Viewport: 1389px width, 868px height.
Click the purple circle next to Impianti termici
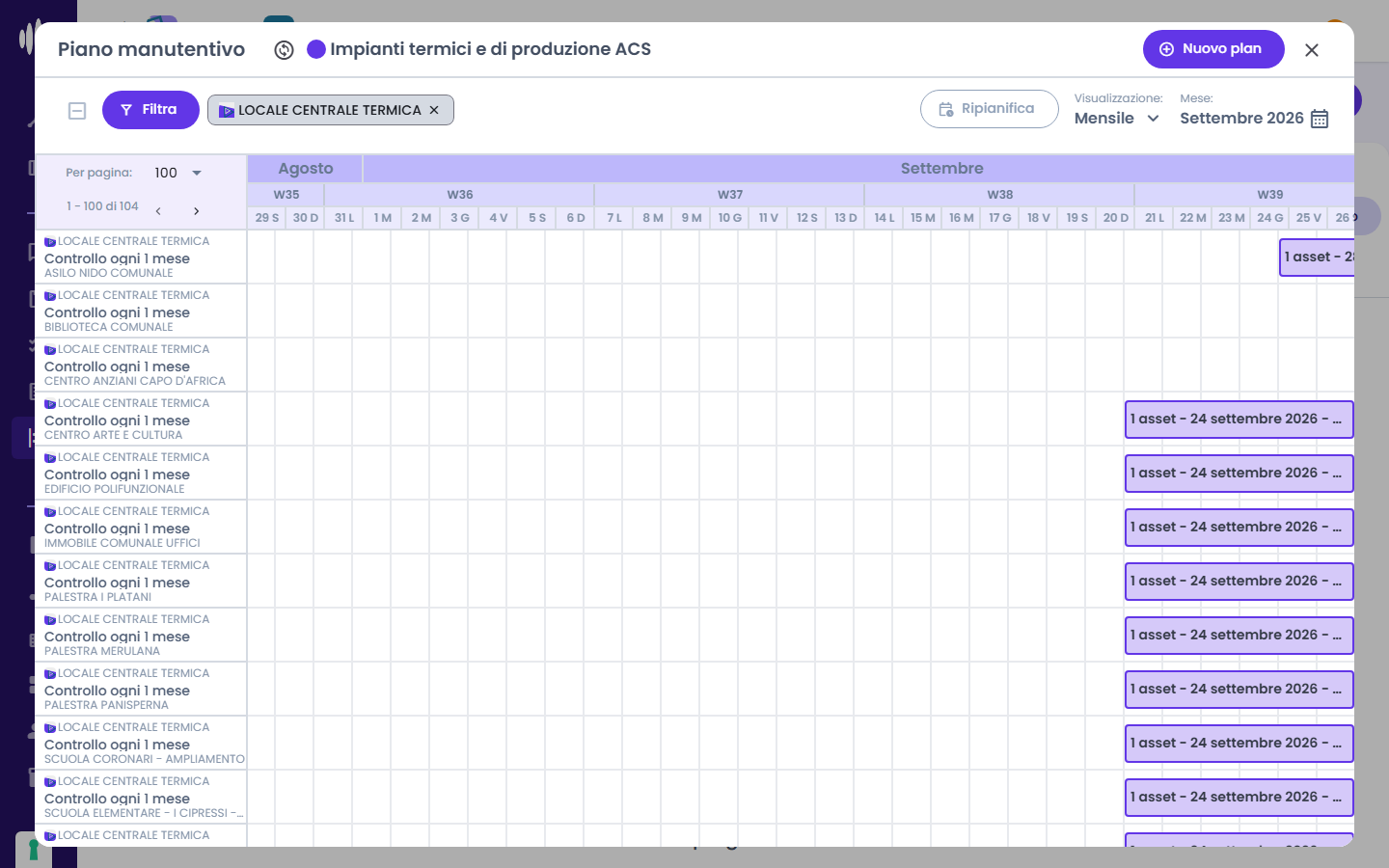(x=316, y=49)
